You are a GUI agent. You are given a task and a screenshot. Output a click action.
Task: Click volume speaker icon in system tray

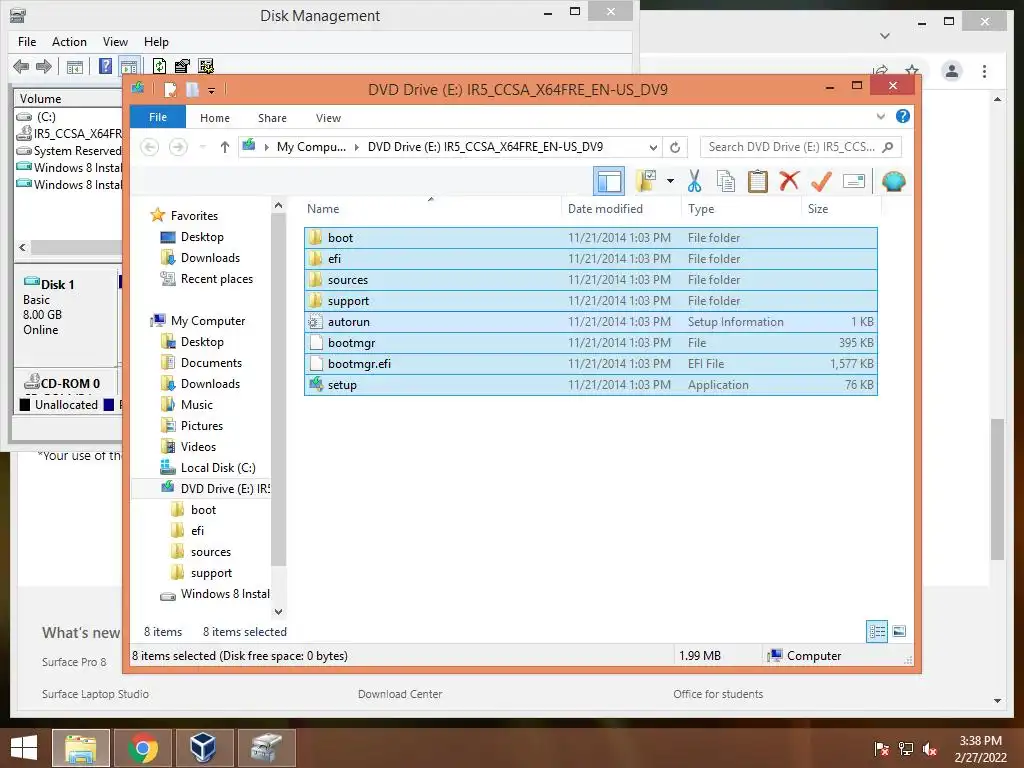pyautogui.click(x=930, y=748)
